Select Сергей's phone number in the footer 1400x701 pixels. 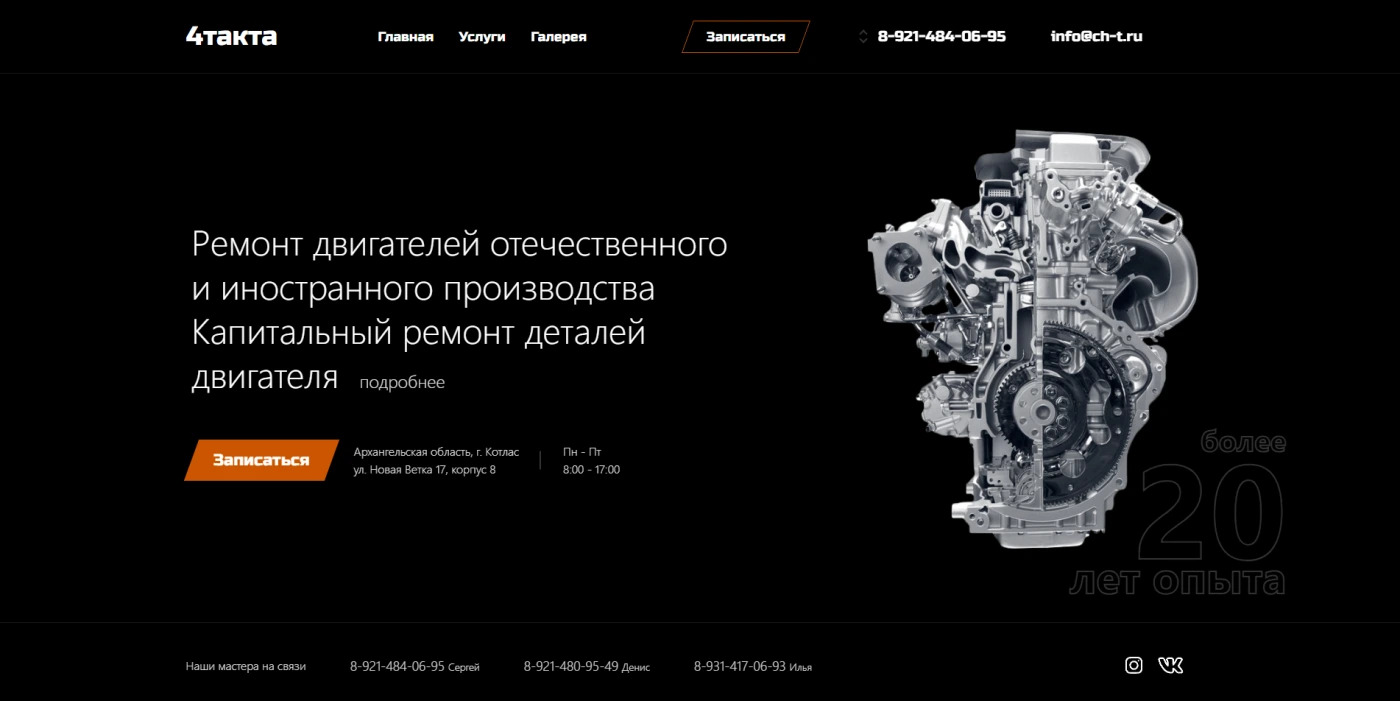coord(397,666)
